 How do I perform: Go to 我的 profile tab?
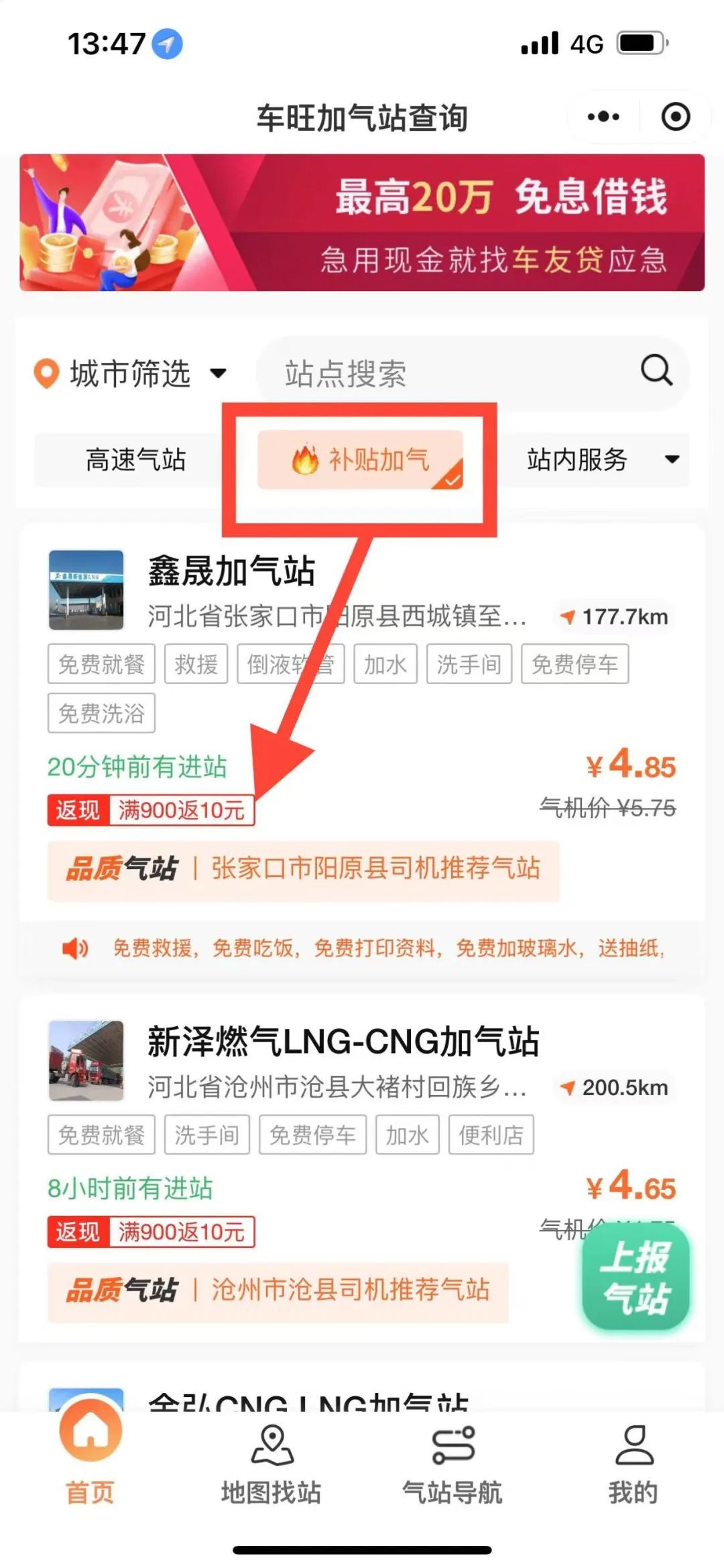(633, 1464)
